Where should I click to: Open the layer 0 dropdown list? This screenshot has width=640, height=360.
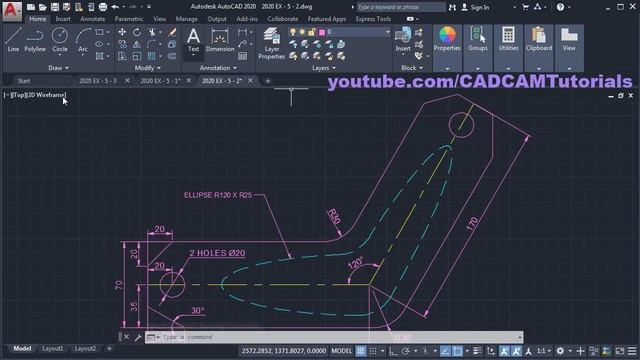tap(387, 32)
